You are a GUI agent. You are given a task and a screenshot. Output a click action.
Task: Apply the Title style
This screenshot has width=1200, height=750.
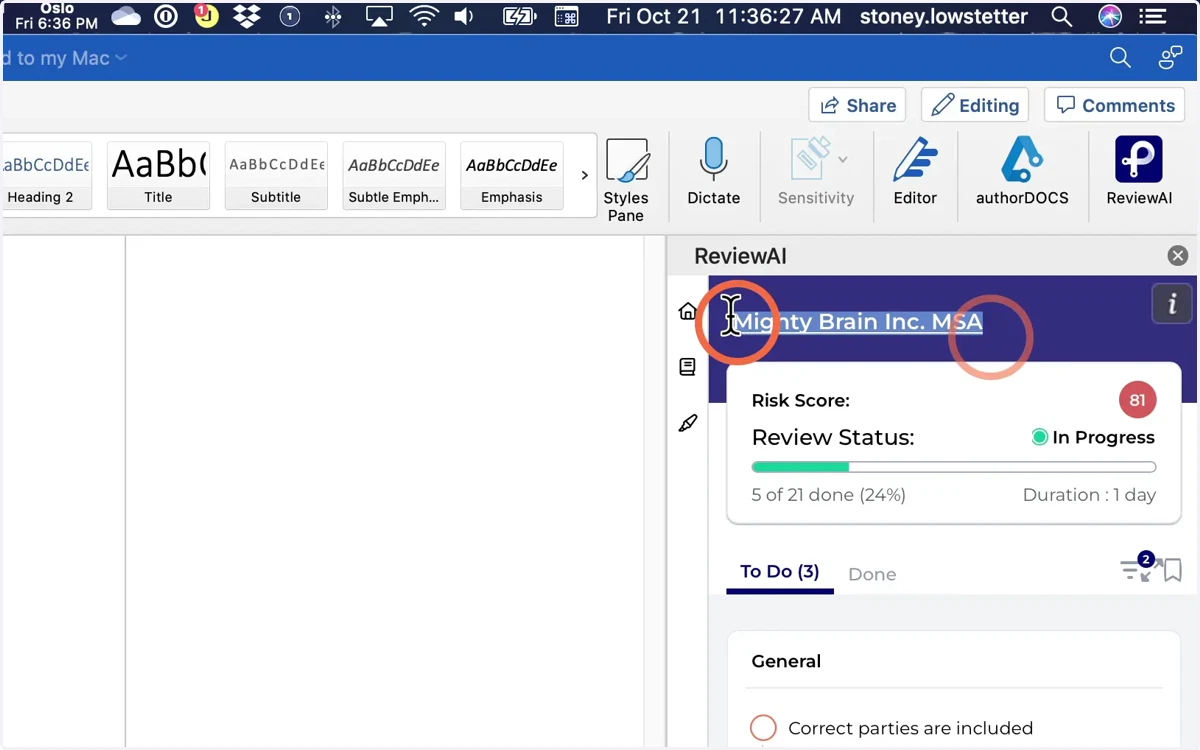158,175
